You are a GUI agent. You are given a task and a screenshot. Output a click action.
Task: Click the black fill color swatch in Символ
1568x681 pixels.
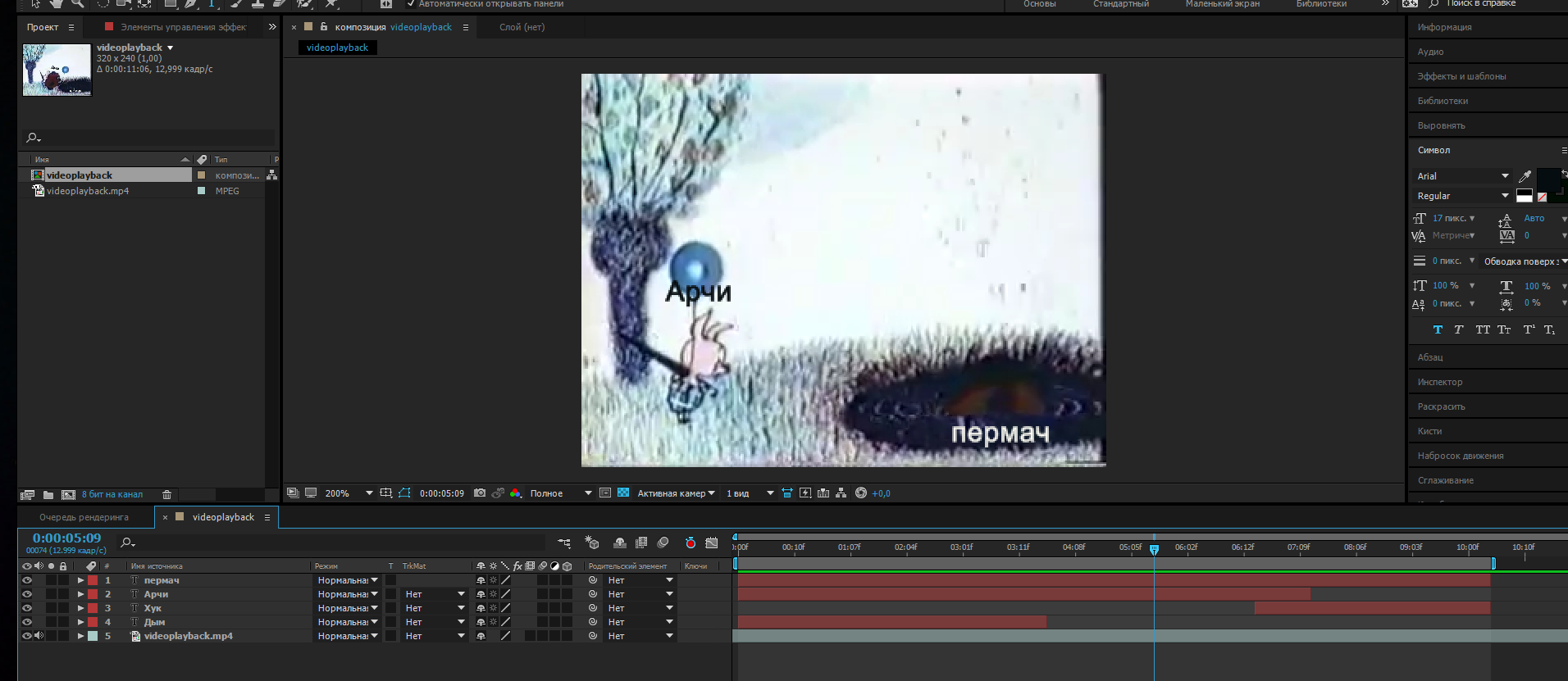1548,179
